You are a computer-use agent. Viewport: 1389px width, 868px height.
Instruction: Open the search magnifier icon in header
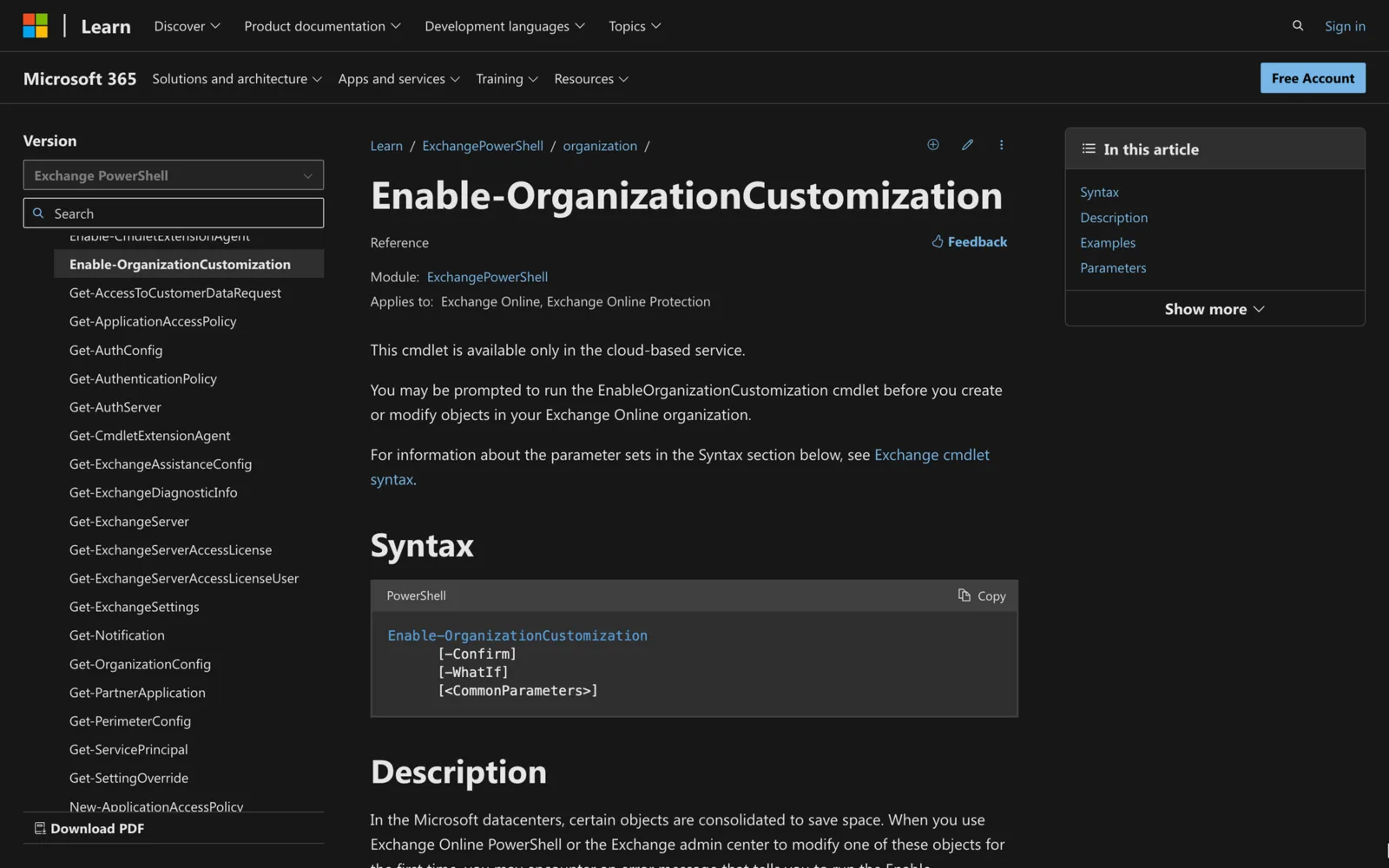[1298, 26]
